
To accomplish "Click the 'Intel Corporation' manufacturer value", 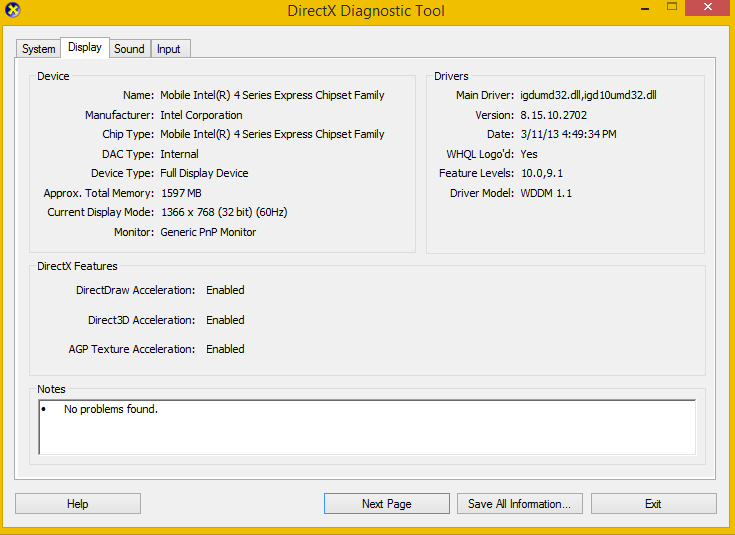I will tap(202, 115).
